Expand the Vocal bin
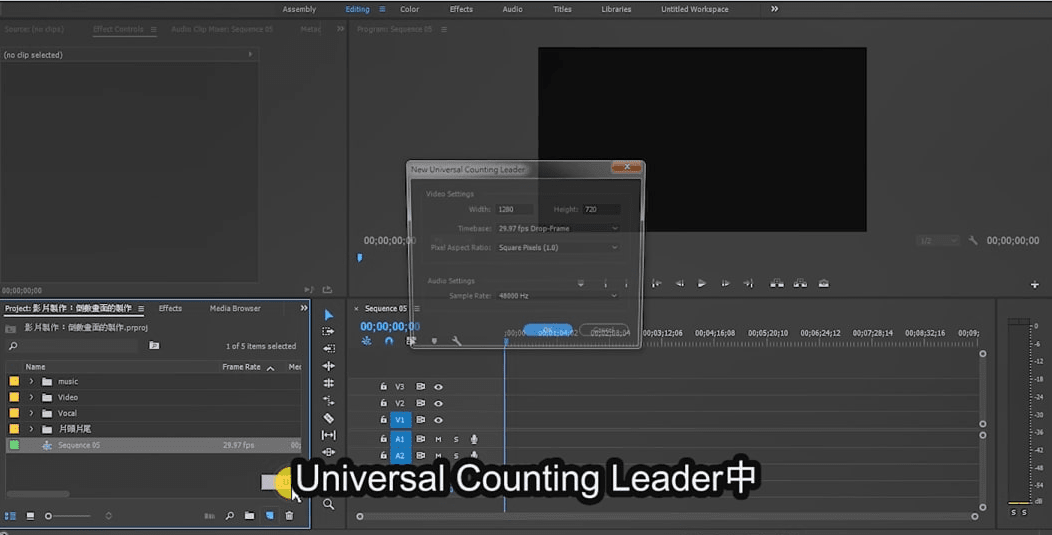The width and height of the screenshot is (1052, 535). click(x=31, y=414)
